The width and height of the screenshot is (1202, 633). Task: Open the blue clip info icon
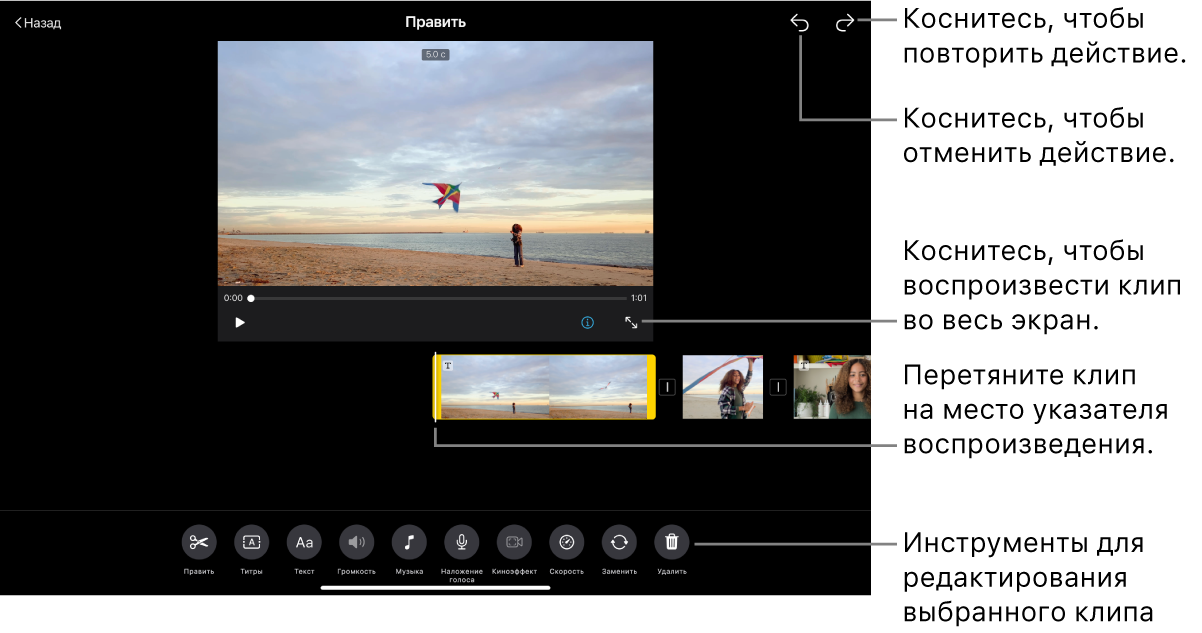click(x=588, y=323)
